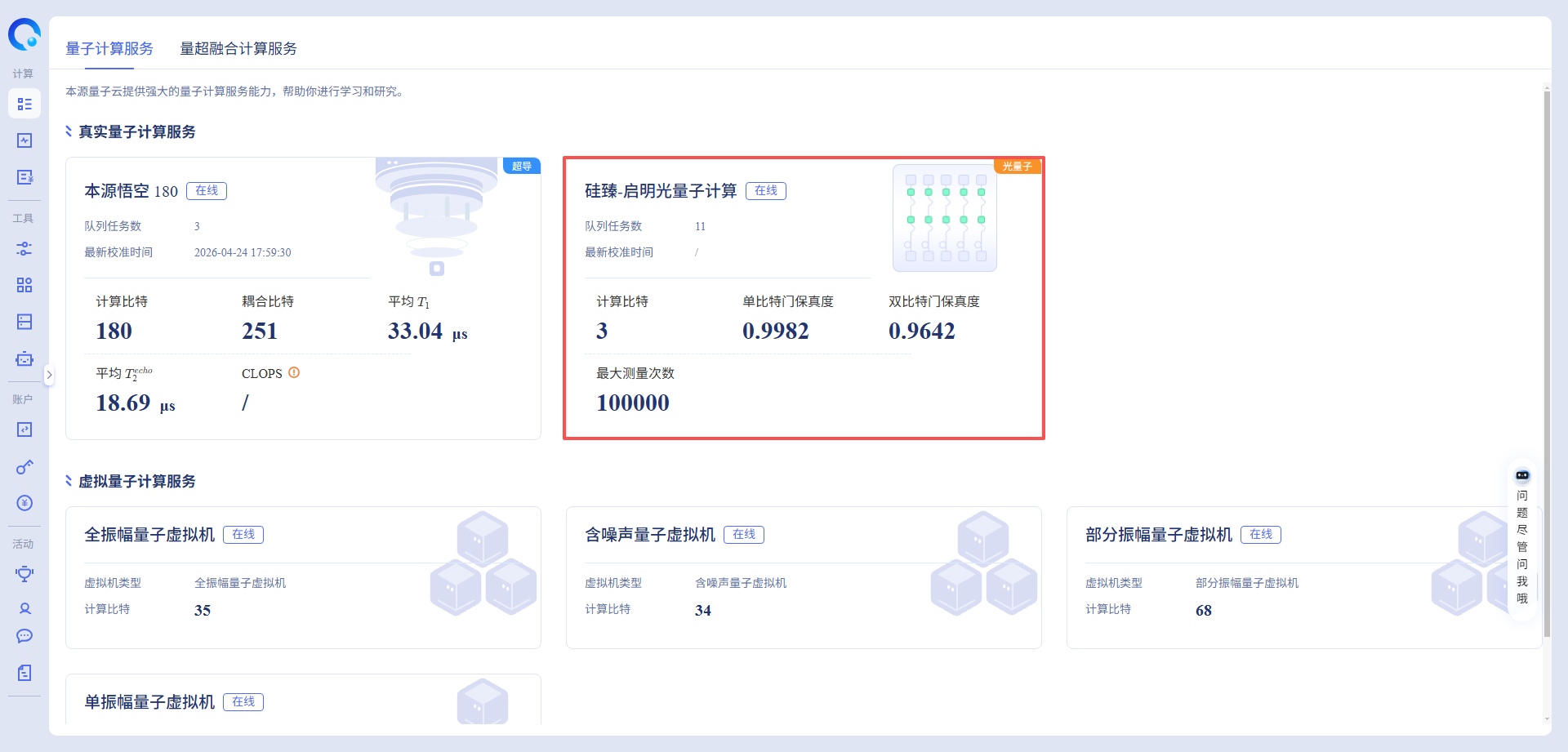The image size is (1568, 752).
Task: Open the yen coin balance sidebar icon
Action: tap(24, 503)
